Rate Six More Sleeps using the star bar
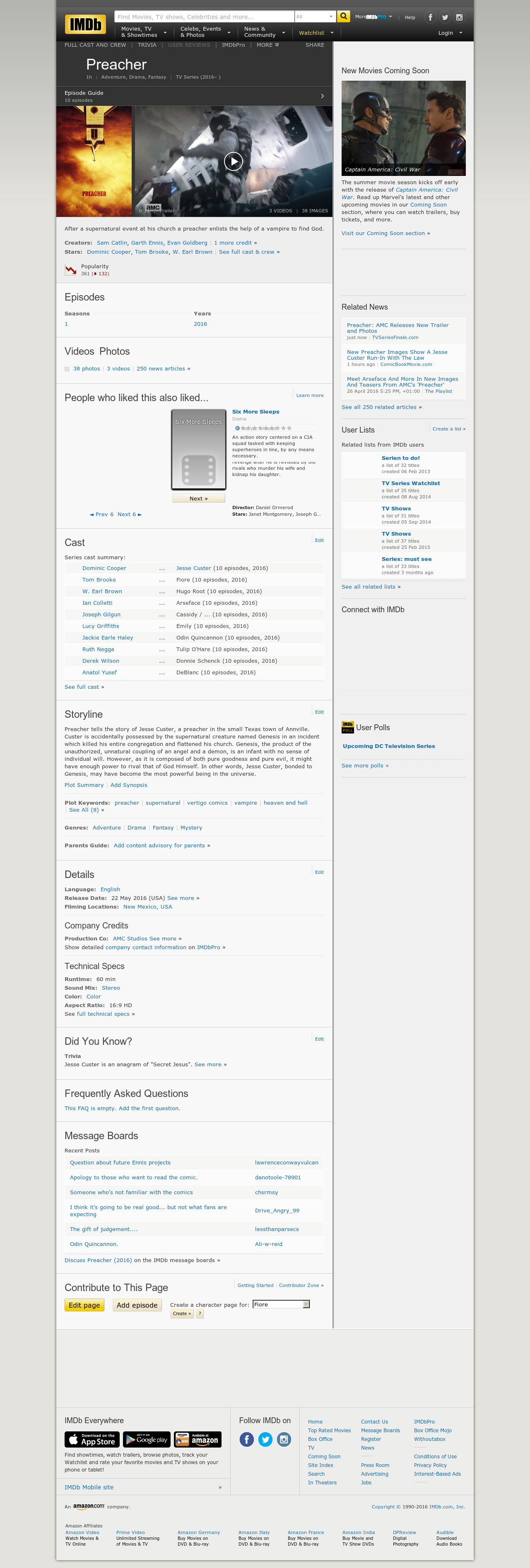Screen dimensions: 530x1568 pyautogui.click(x=266, y=428)
